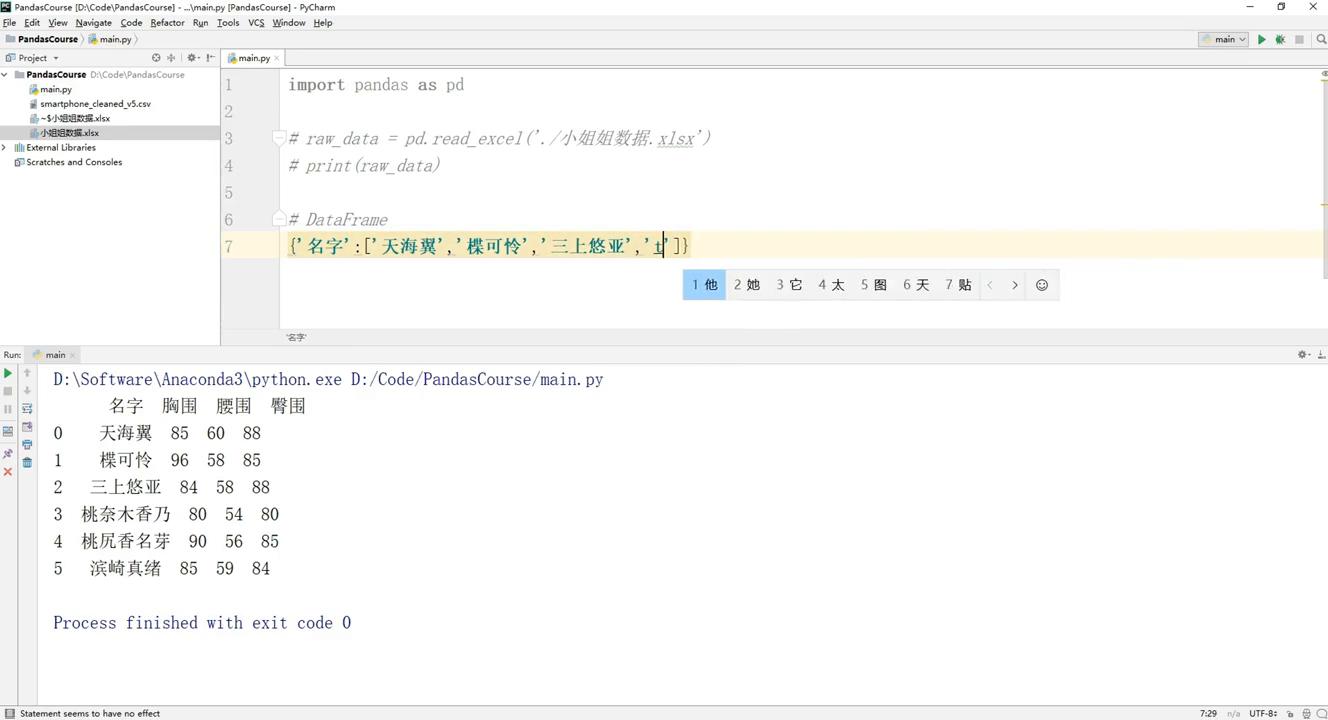Screen dimensions: 1328x720
Task: Clear the console with the trash icon
Action: [x=27, y=463]
